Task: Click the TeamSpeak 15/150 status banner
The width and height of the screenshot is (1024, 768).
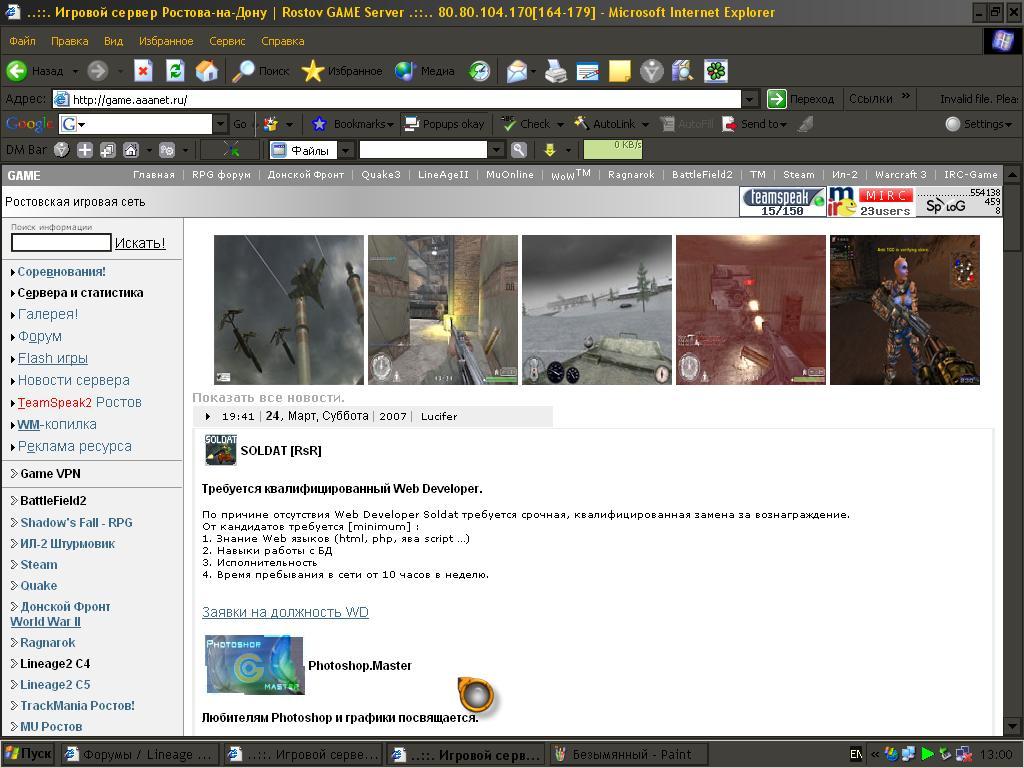Action: tap(782, 202)
